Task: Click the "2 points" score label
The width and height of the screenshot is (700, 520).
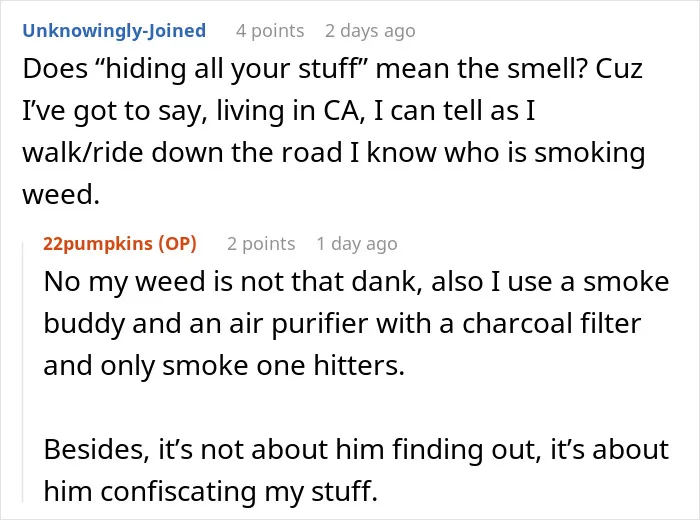Action: 261,244
